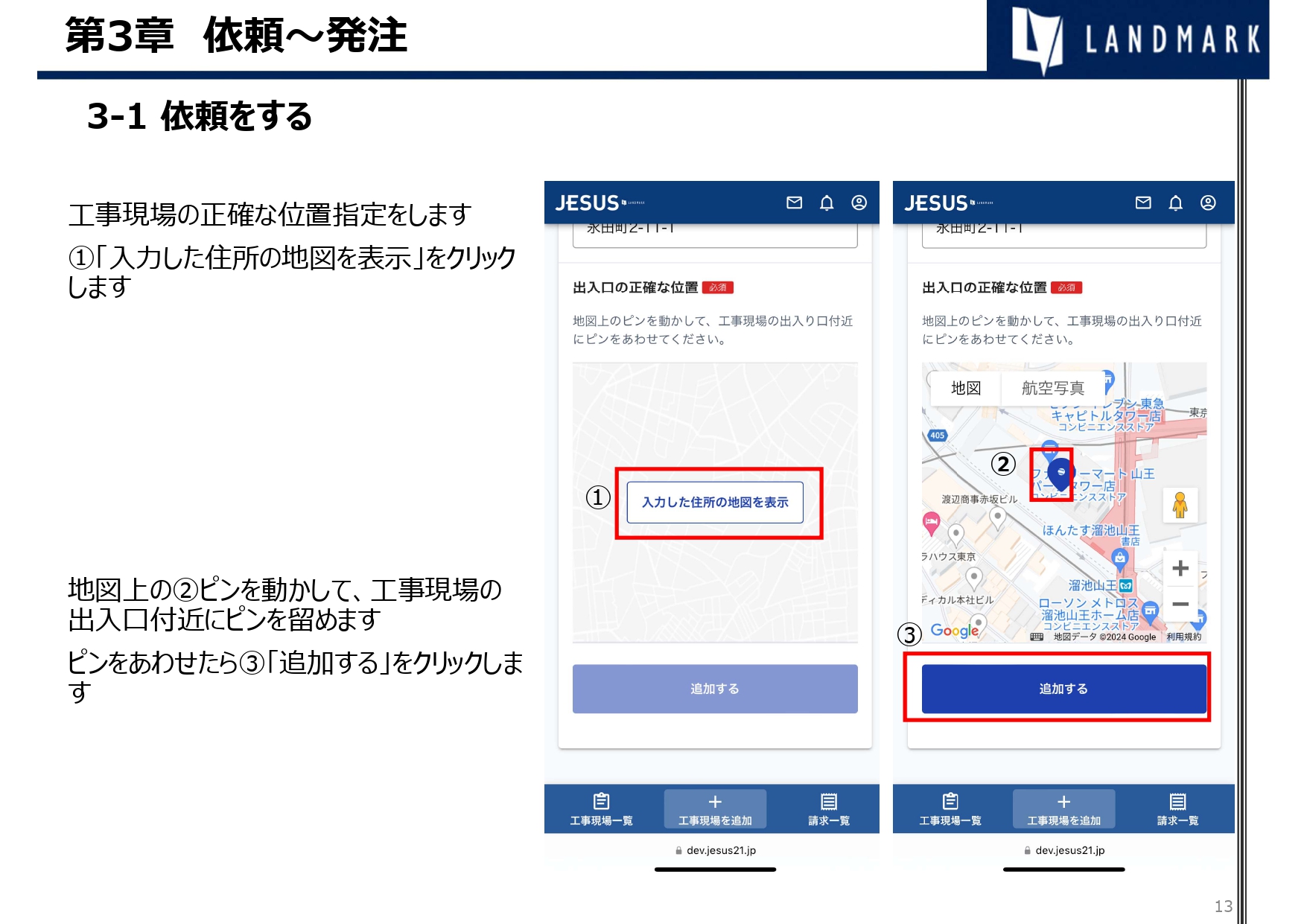Click 入力した住所の地図を表示 button
Screen dimensions: 1307x924
(x=715, y=503)
